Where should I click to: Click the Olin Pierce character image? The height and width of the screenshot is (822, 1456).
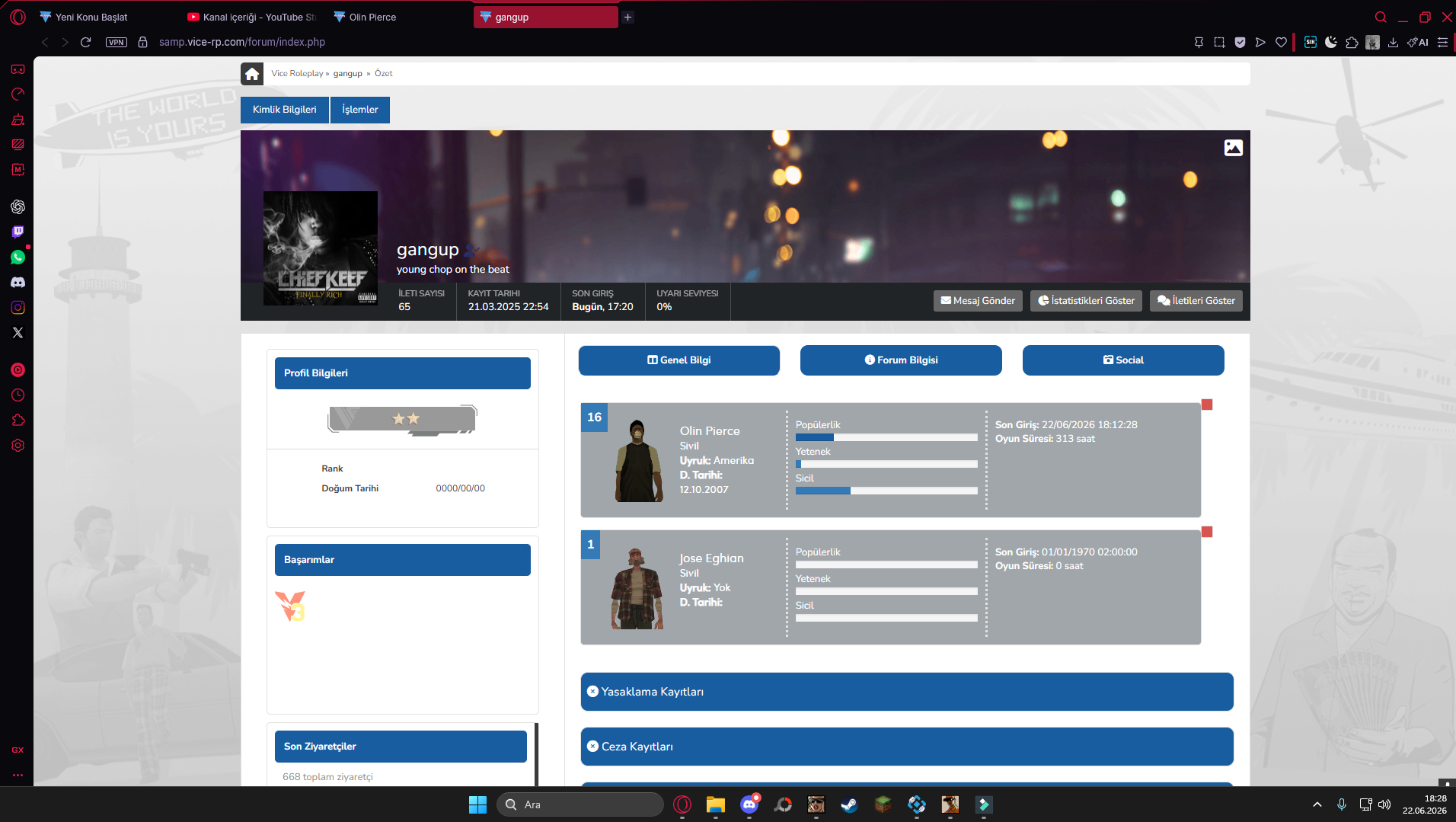[x=637, y=460]
